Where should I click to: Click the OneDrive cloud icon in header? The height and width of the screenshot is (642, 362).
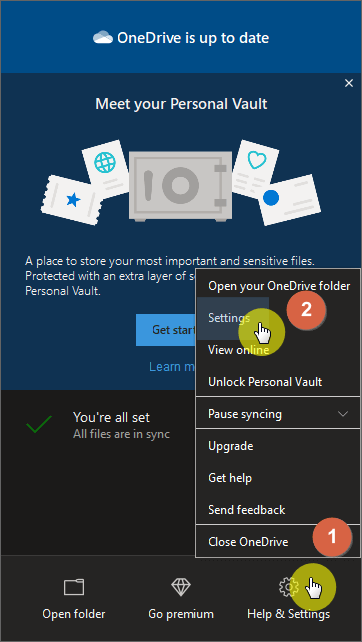pyautogui.click(x=103, y=38)
